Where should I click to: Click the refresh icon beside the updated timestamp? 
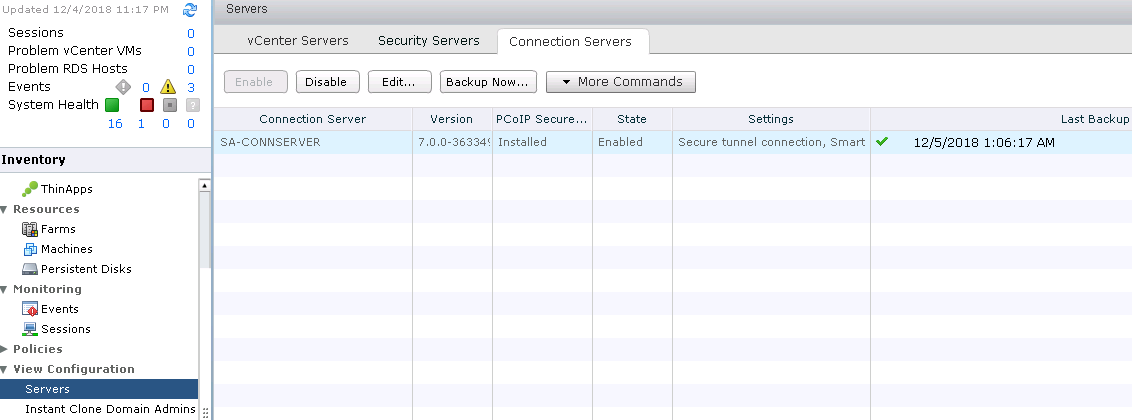pyautogui.click(x=190, y=10)
